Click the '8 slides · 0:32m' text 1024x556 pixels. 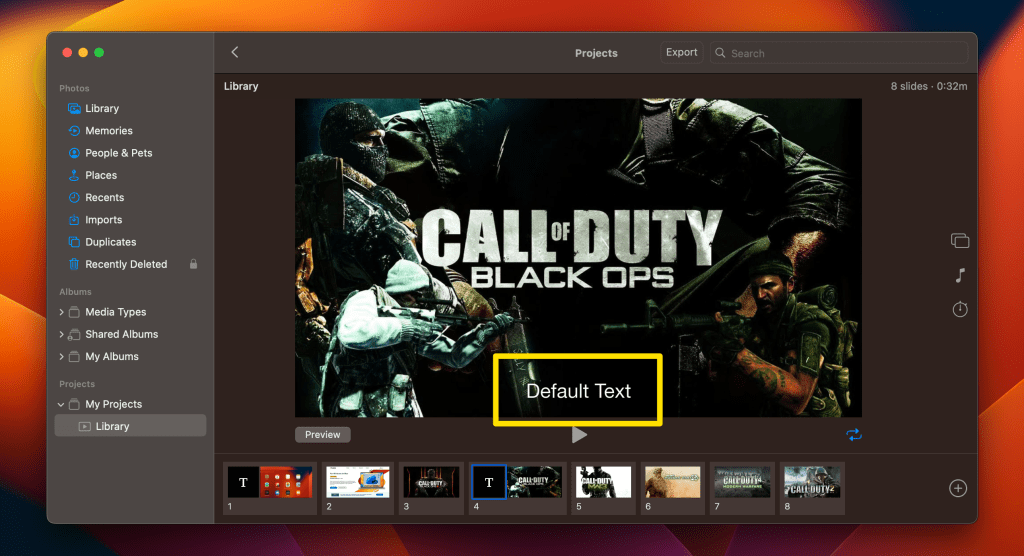pos(929,86)
